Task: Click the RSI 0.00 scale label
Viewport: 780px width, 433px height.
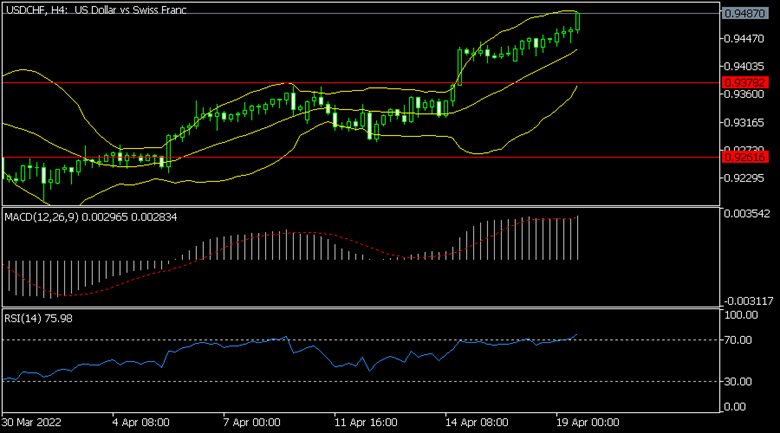Action: point(735,407)
